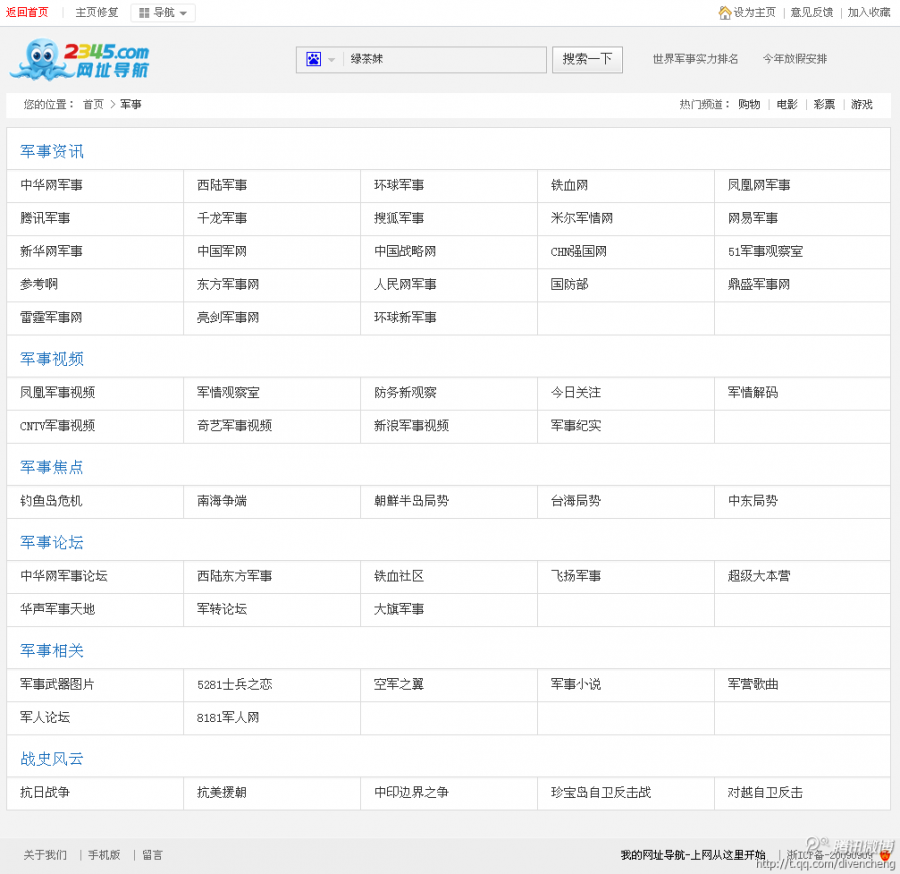Open the 空军之翼 link
This screenshot has width=900, height=874.
pyautogui.click(x=399, y=684)
